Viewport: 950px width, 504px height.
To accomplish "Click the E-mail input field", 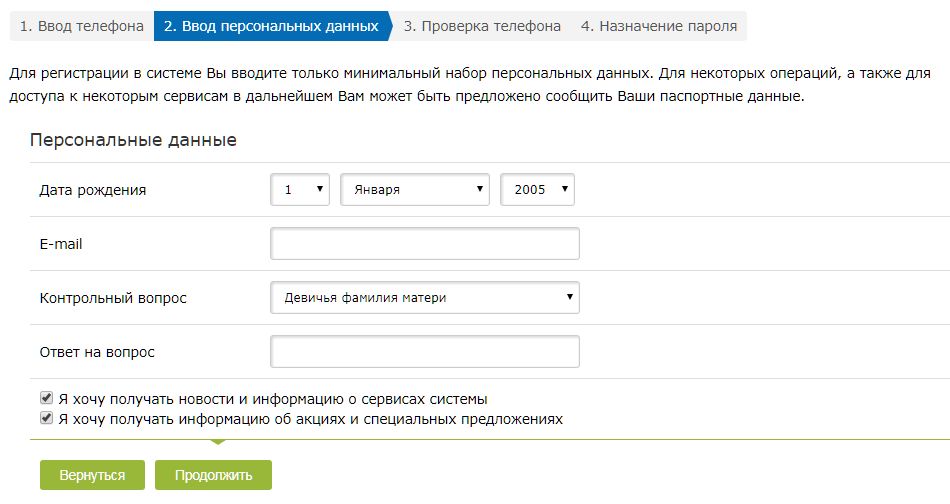I will point(424,244).
